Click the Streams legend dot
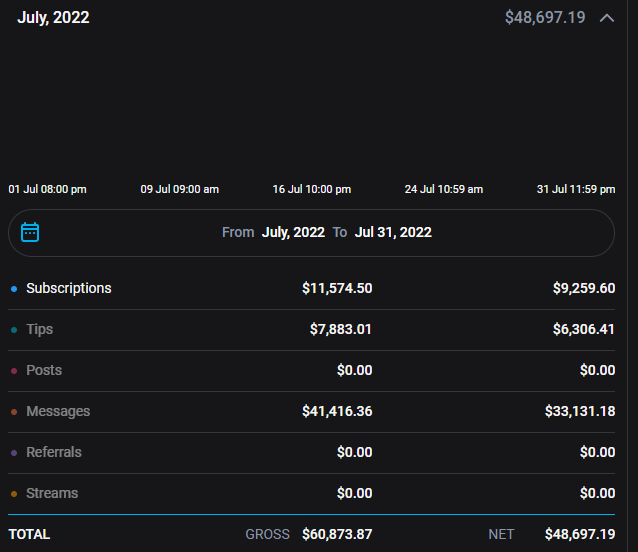This screenshot has height=552, width=638. coord(14,494)
